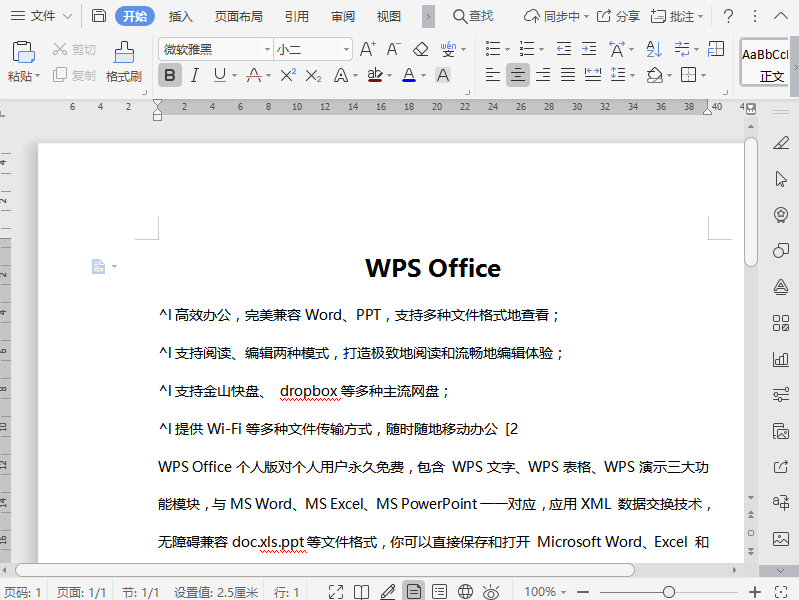Toggle italic formatting

point(194,75)
